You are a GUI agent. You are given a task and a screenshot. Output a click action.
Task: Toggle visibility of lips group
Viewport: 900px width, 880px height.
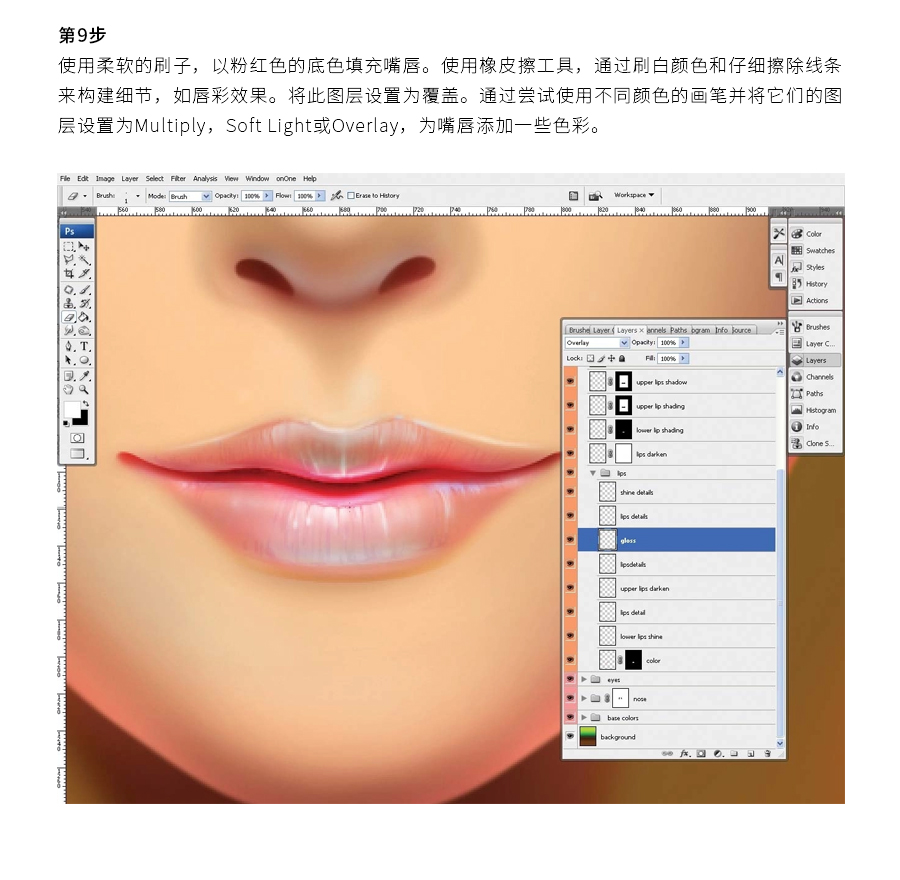(571, 473)
